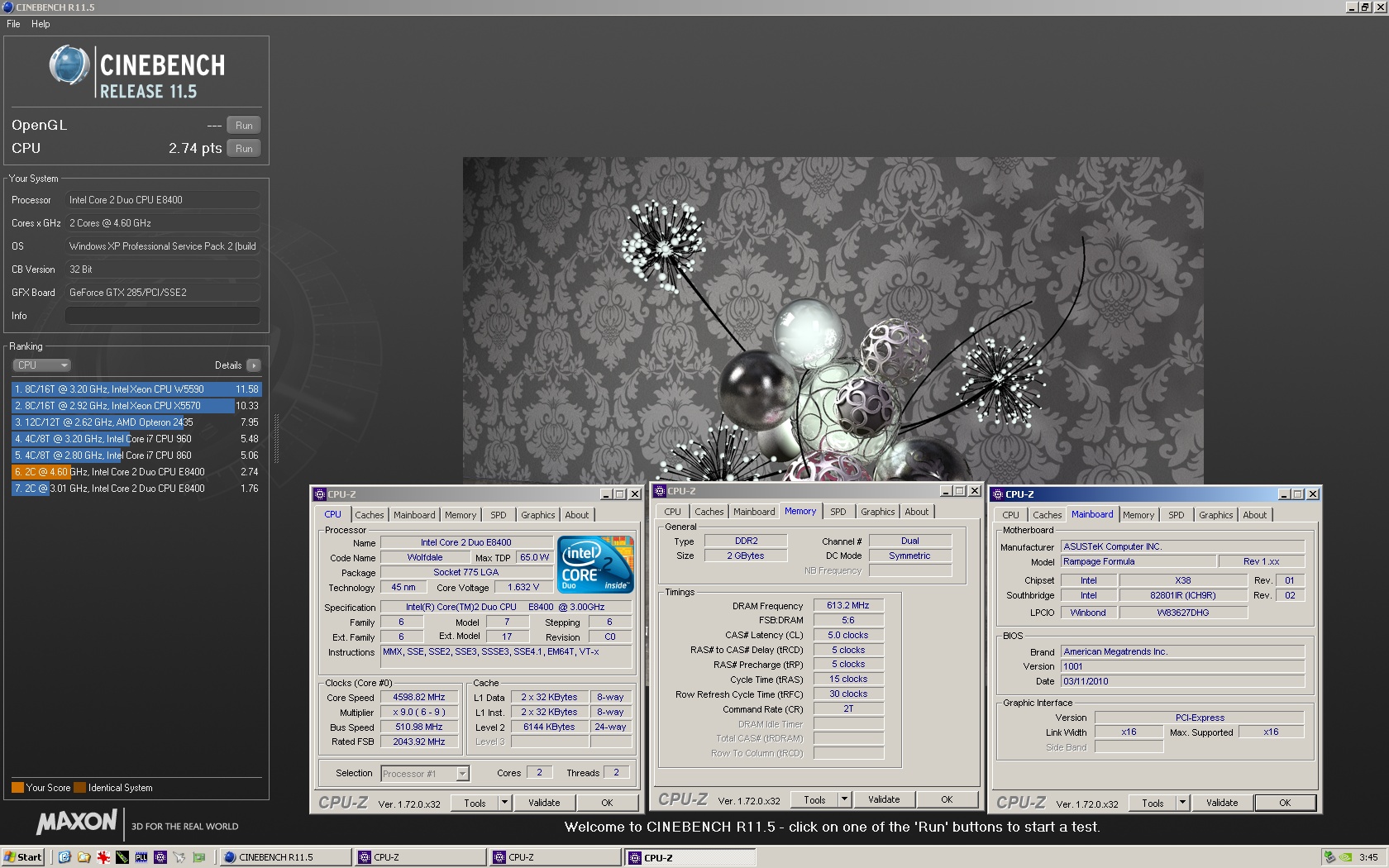
Task: Open the CPU ranking dropdown
Action: coord(41,365)
